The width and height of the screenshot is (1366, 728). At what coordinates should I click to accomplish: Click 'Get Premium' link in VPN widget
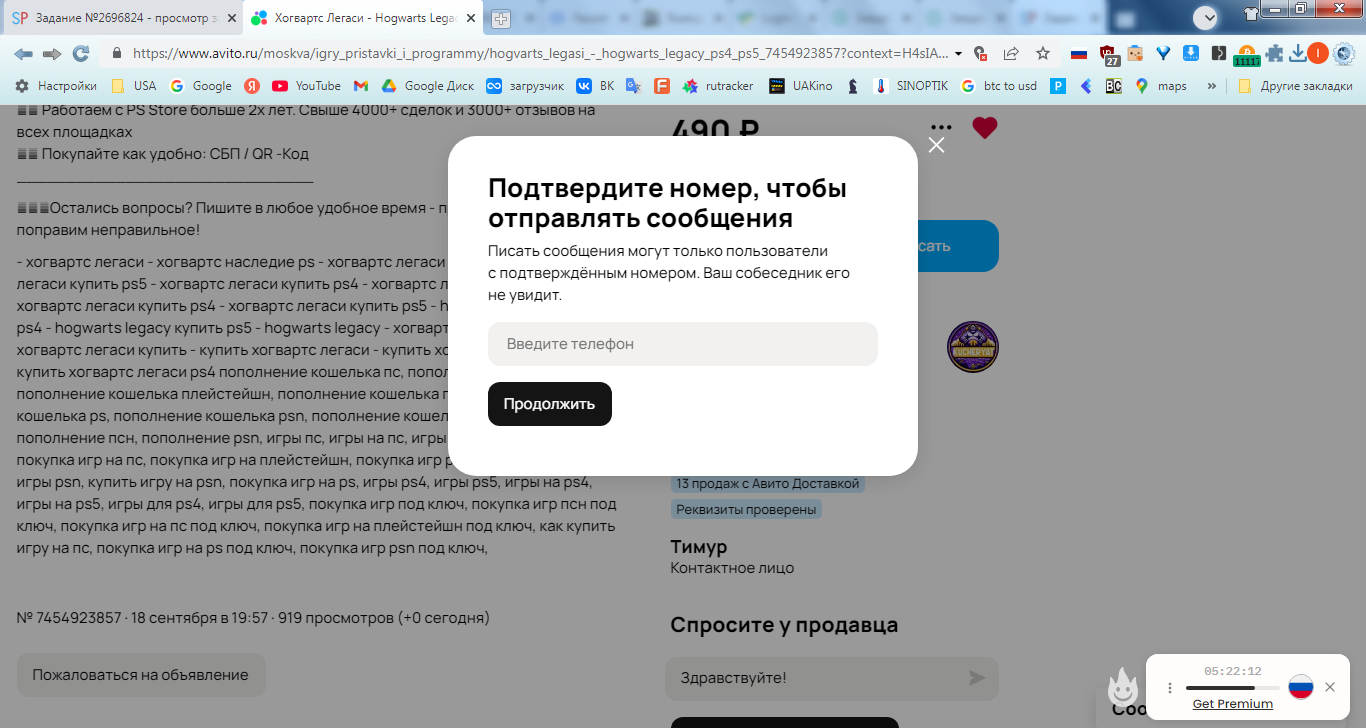coord(1233,704)
